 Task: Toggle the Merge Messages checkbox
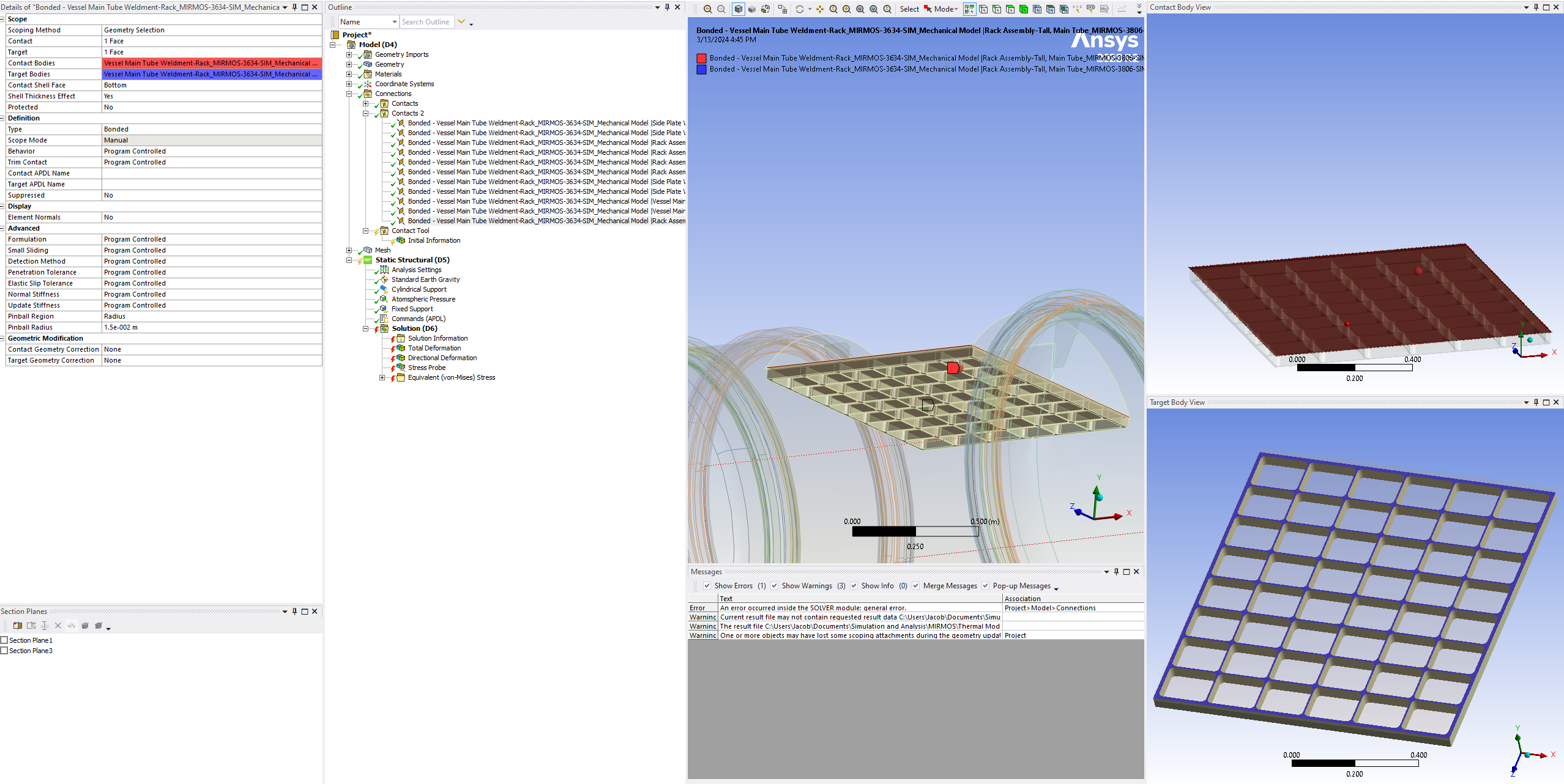pos(916,586)
